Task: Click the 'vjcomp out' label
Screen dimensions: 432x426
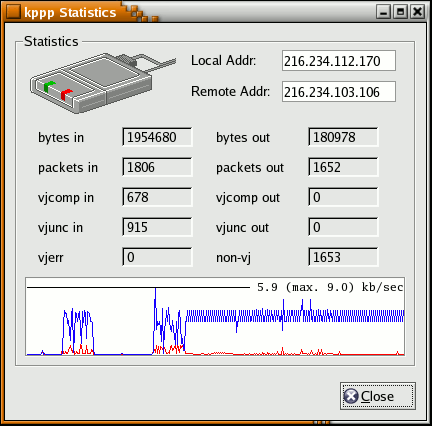Action: 248,198
